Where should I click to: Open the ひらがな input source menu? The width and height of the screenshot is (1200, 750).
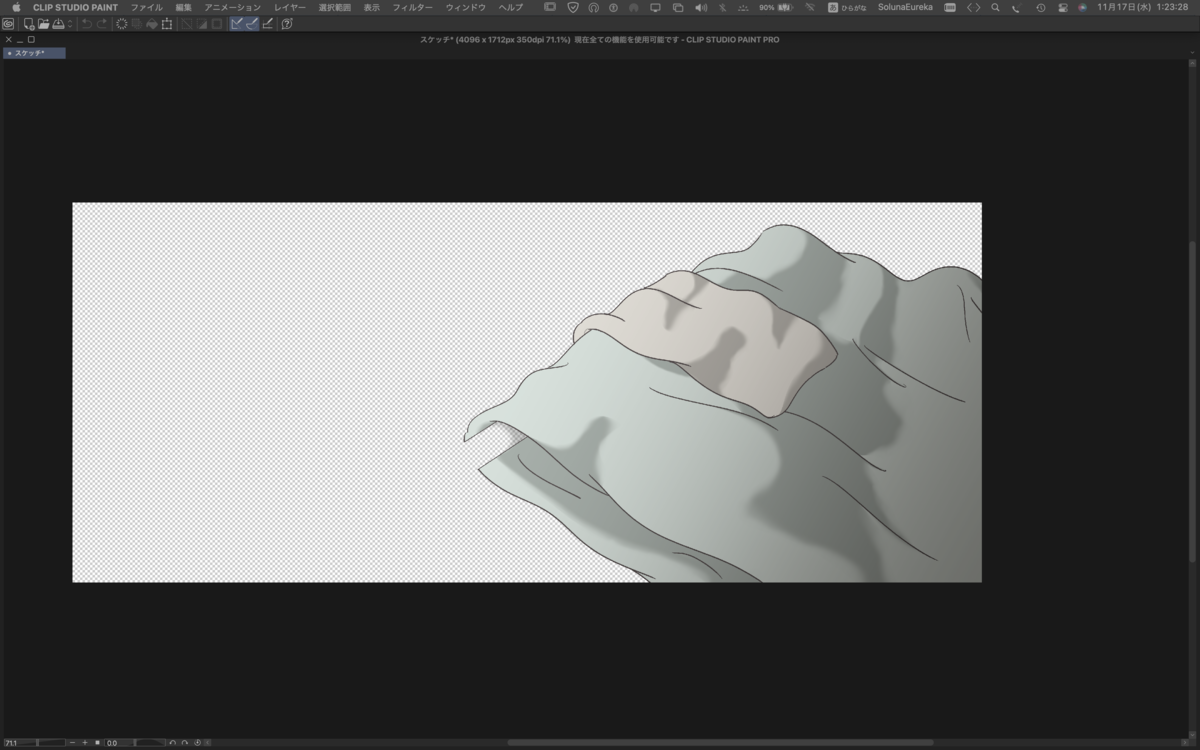(853, 7)
